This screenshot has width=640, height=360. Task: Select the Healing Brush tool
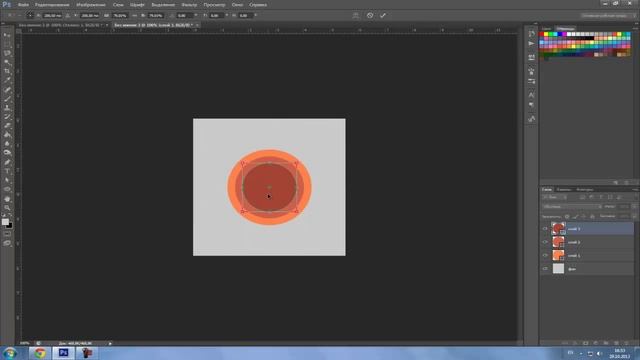point(7,90)
